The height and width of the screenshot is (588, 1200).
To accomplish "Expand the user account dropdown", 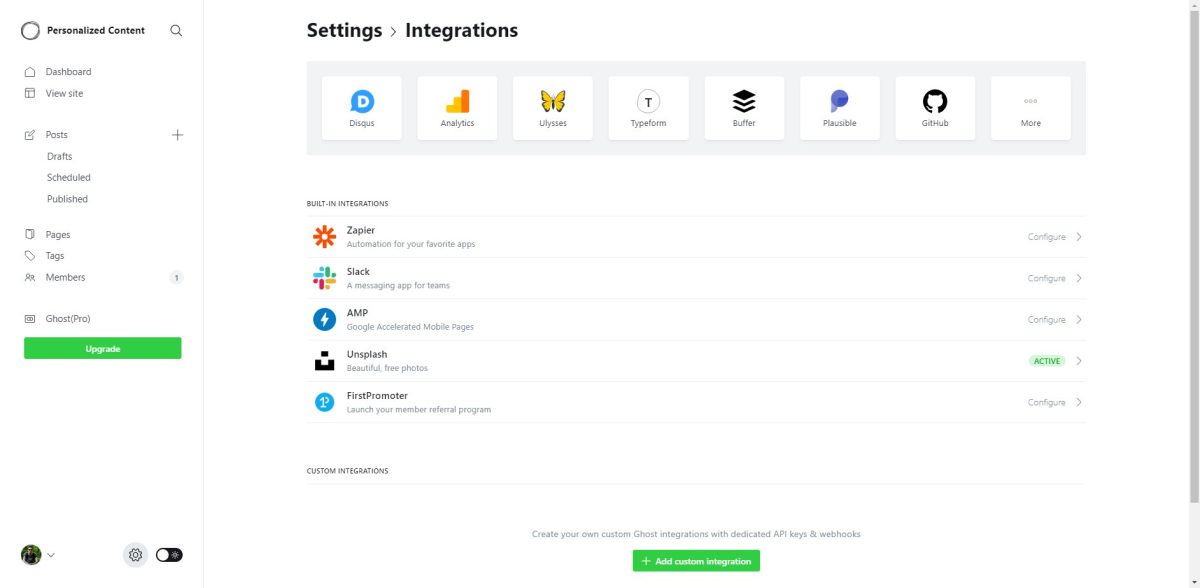I will [x=48, y=554].
